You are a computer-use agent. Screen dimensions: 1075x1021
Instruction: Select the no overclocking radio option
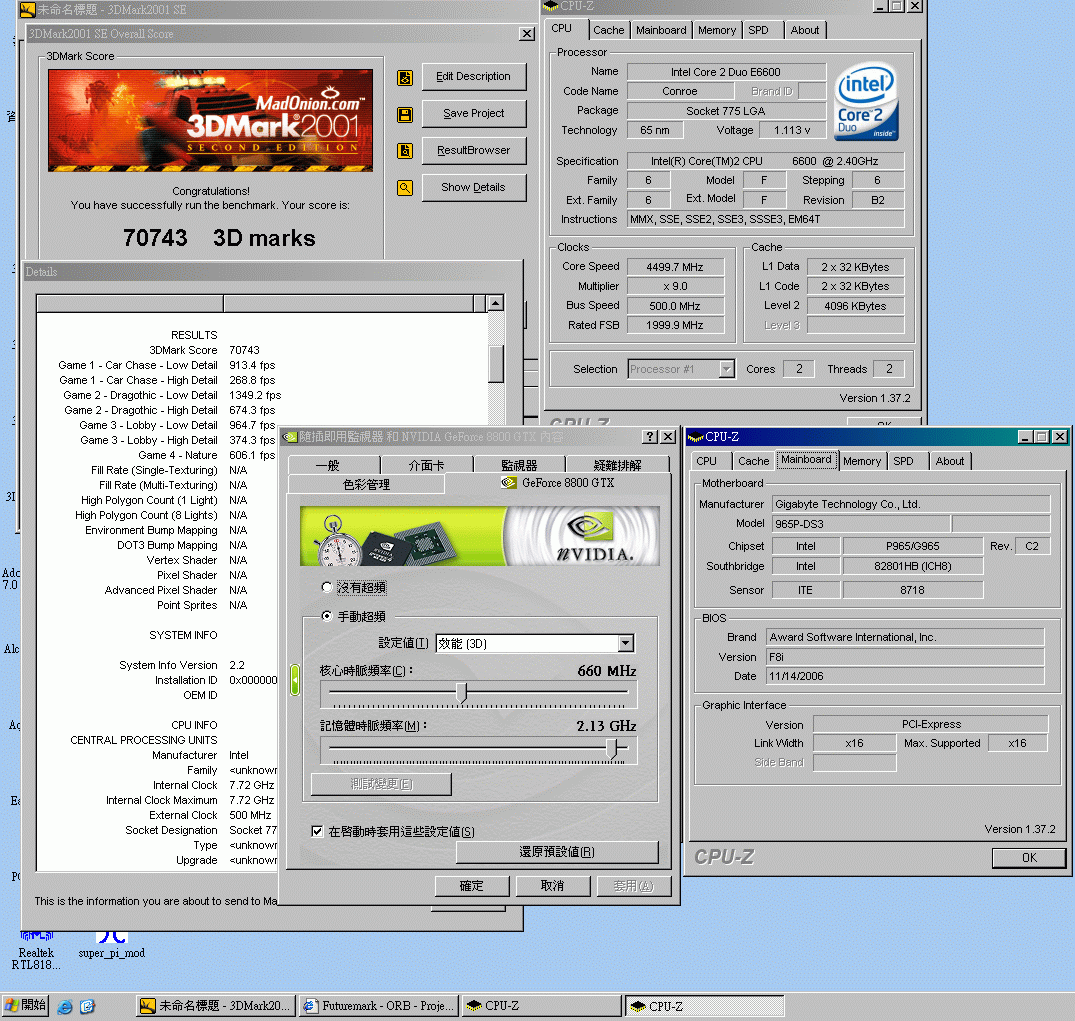tap(326, 588)
